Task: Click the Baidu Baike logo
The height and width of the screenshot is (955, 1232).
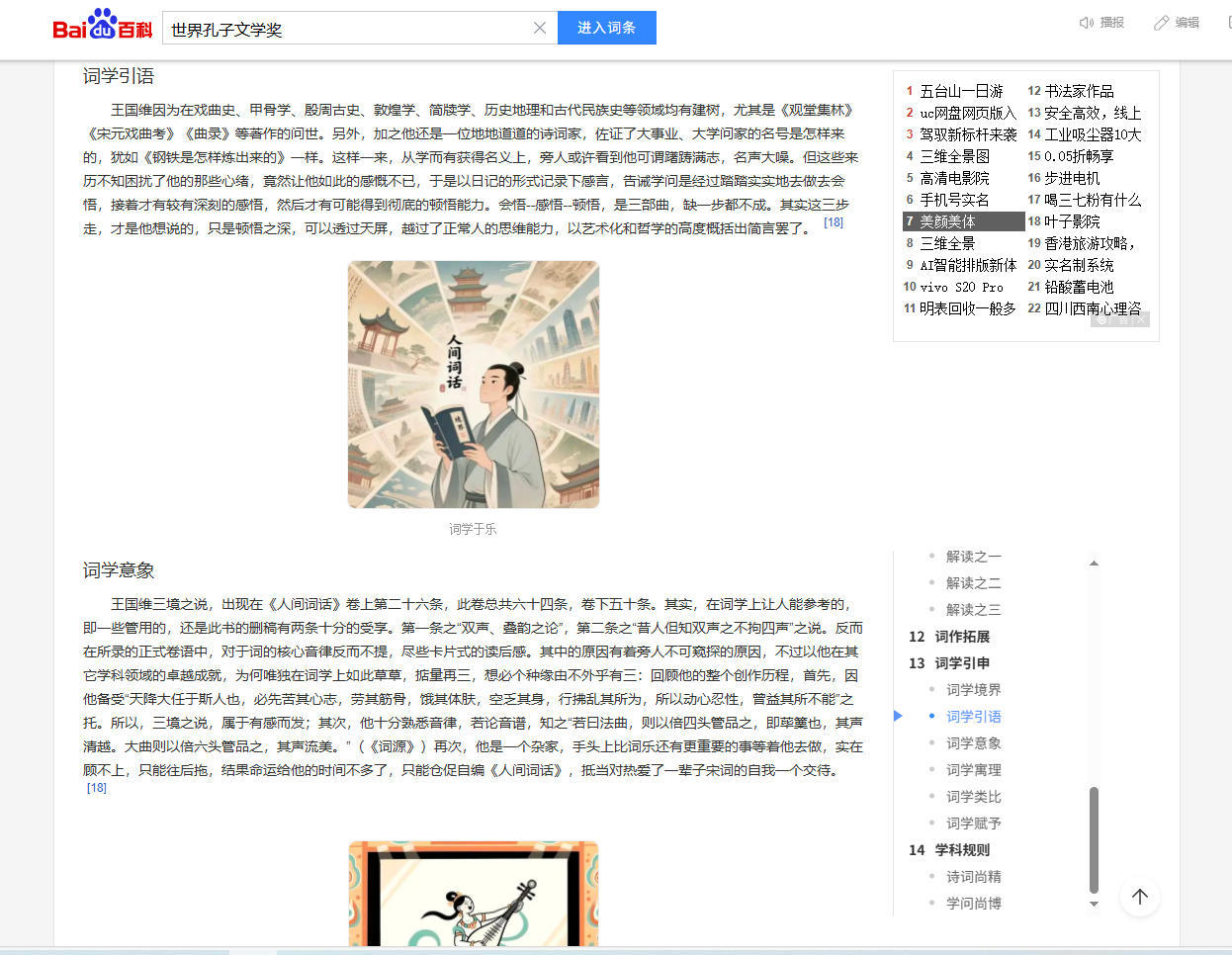Action: 102,26
